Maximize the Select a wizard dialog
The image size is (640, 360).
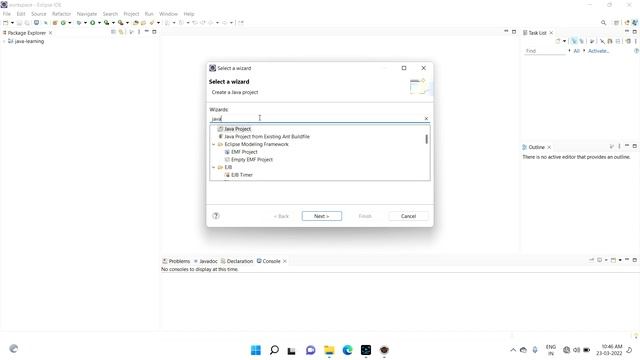click(404, 68)
